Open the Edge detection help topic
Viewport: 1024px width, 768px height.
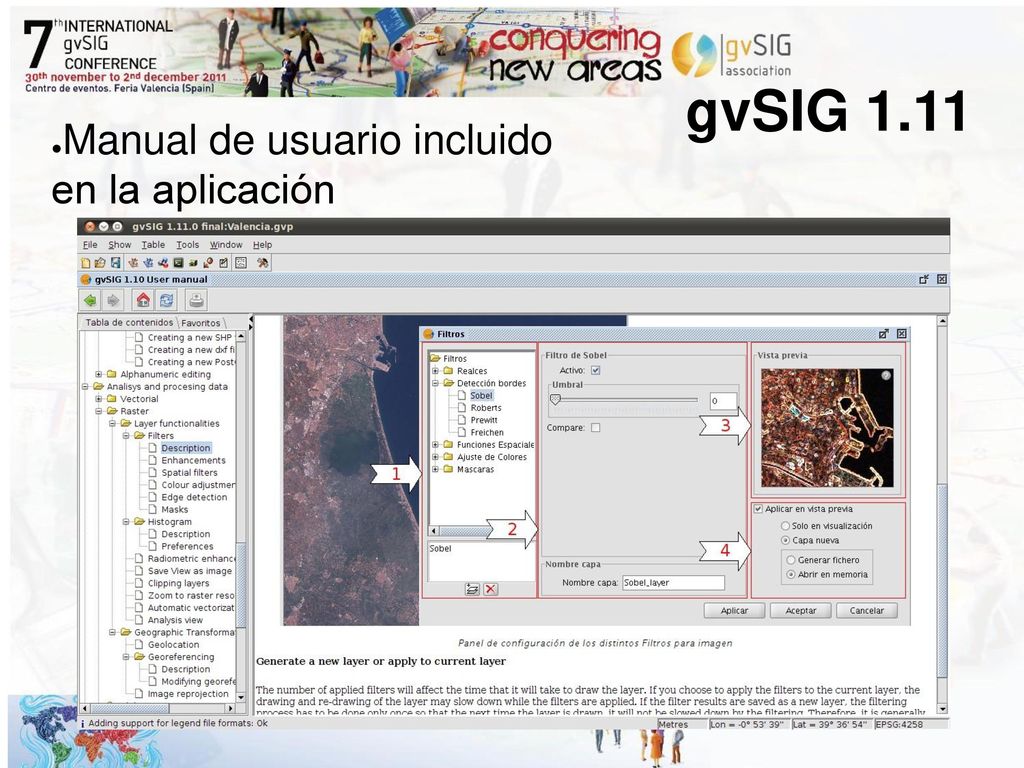[194, 497]
